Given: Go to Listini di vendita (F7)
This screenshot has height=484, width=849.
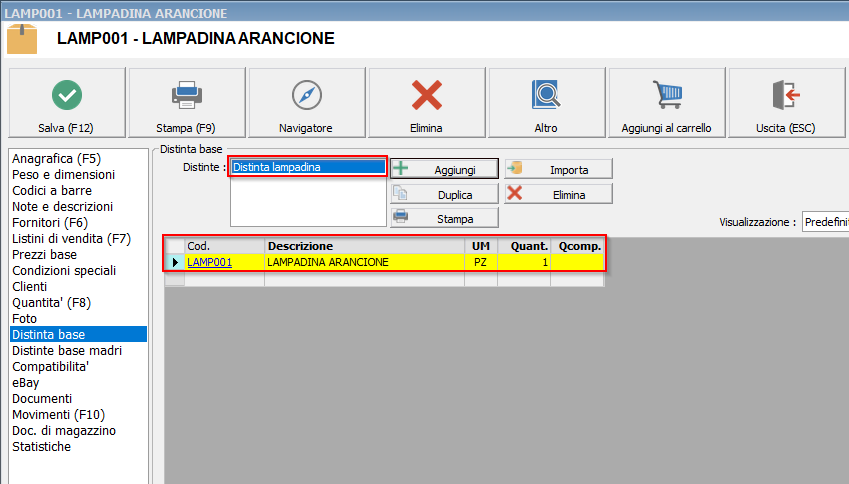Looking at the screenshot, I should point(71,238).
